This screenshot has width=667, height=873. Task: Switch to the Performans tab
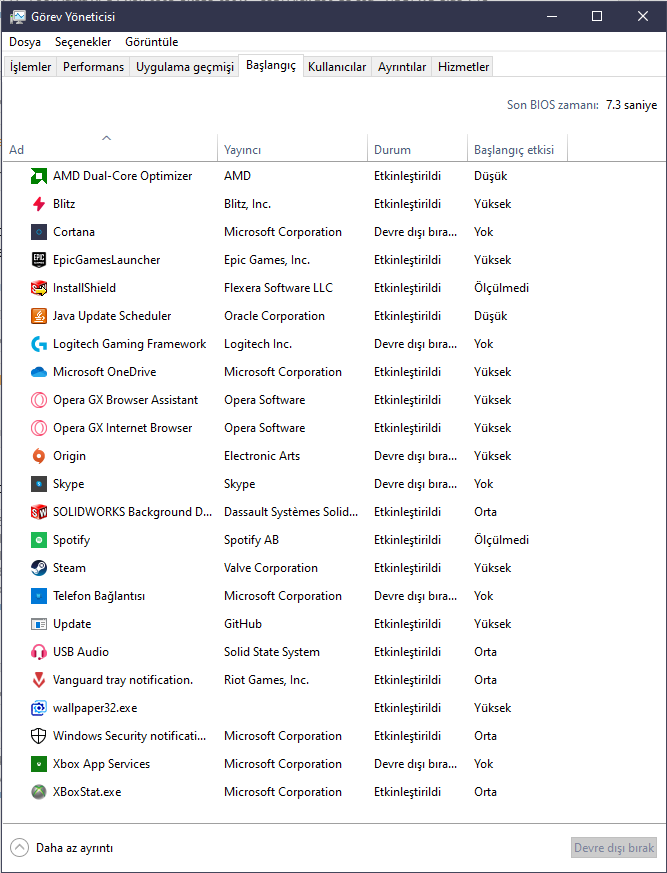tap(94, 67)
